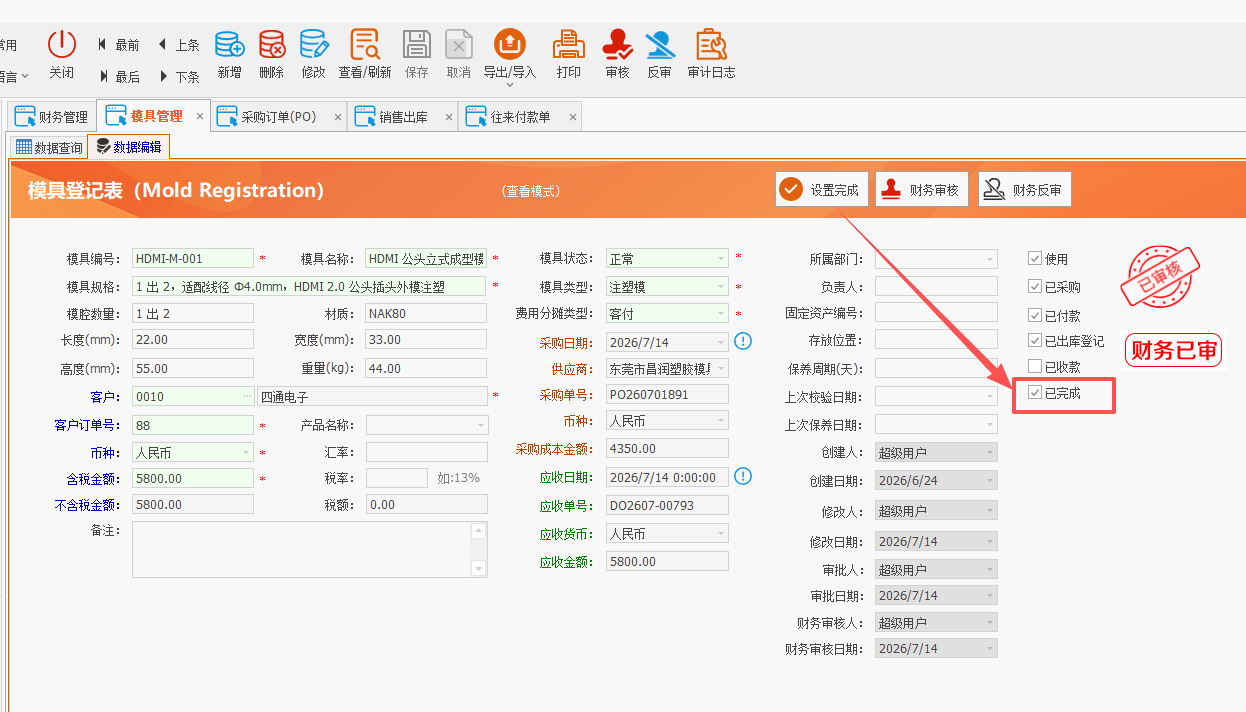The height and width of the screenshot is (712, 1246).
Task: Open the 上次校验日期 dropdown
Action: pos(990,397)
